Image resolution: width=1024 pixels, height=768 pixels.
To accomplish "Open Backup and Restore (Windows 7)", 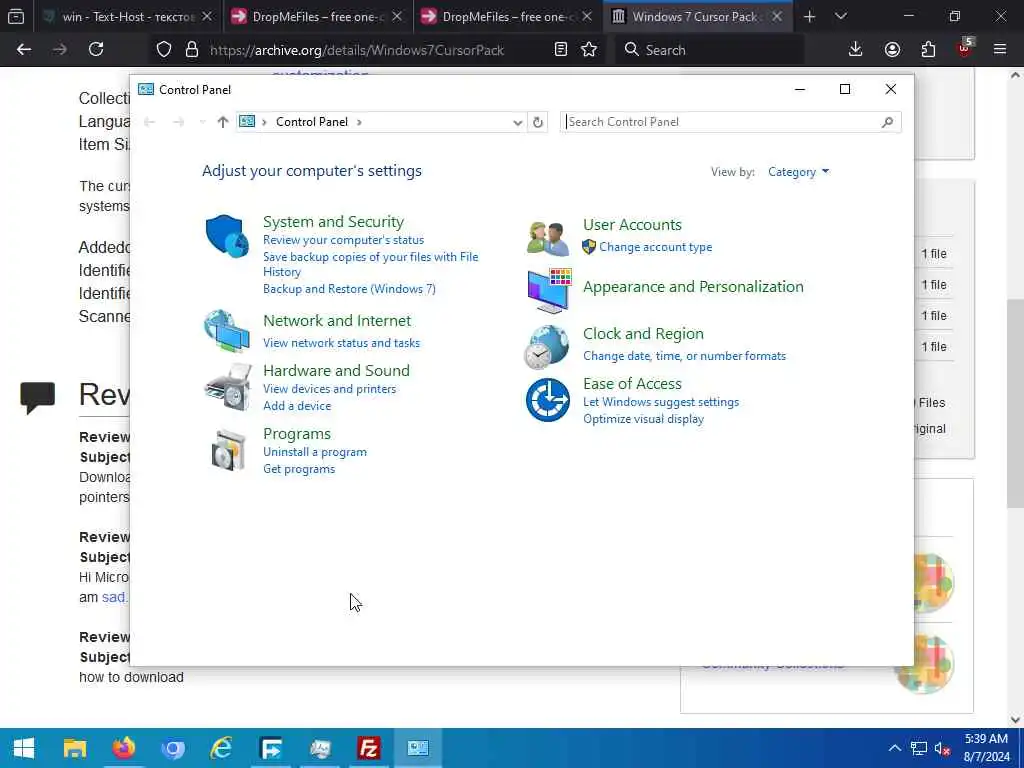I will [x=349, y=289].
